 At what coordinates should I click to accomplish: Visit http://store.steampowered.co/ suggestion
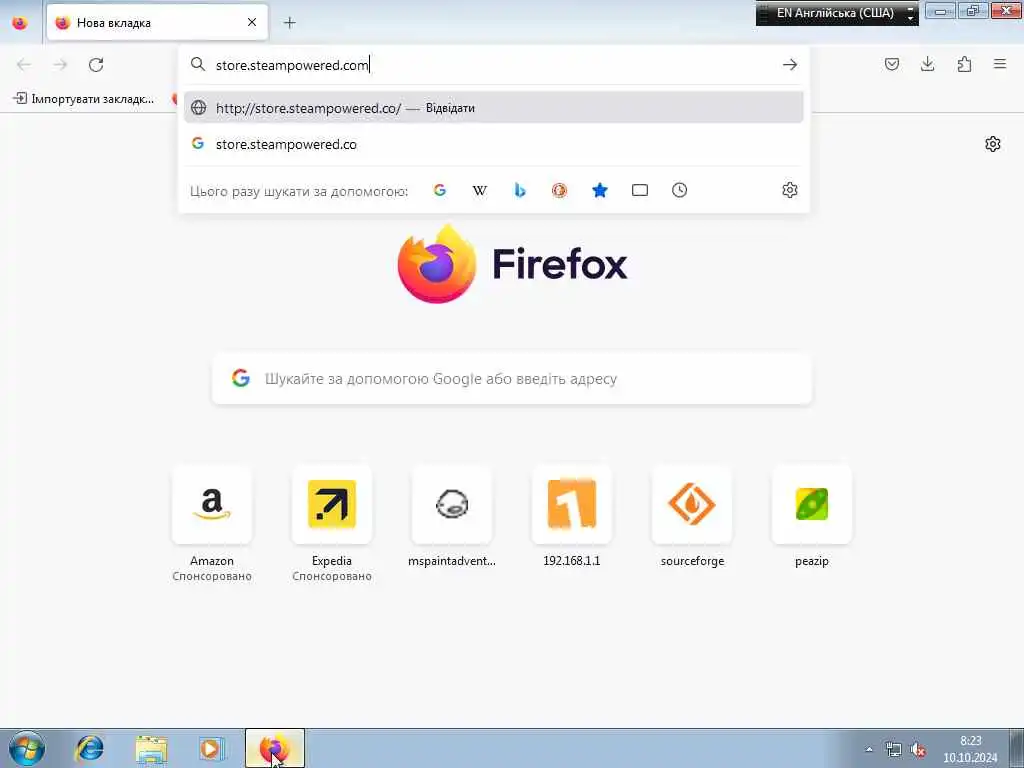[x=493, y=108]
